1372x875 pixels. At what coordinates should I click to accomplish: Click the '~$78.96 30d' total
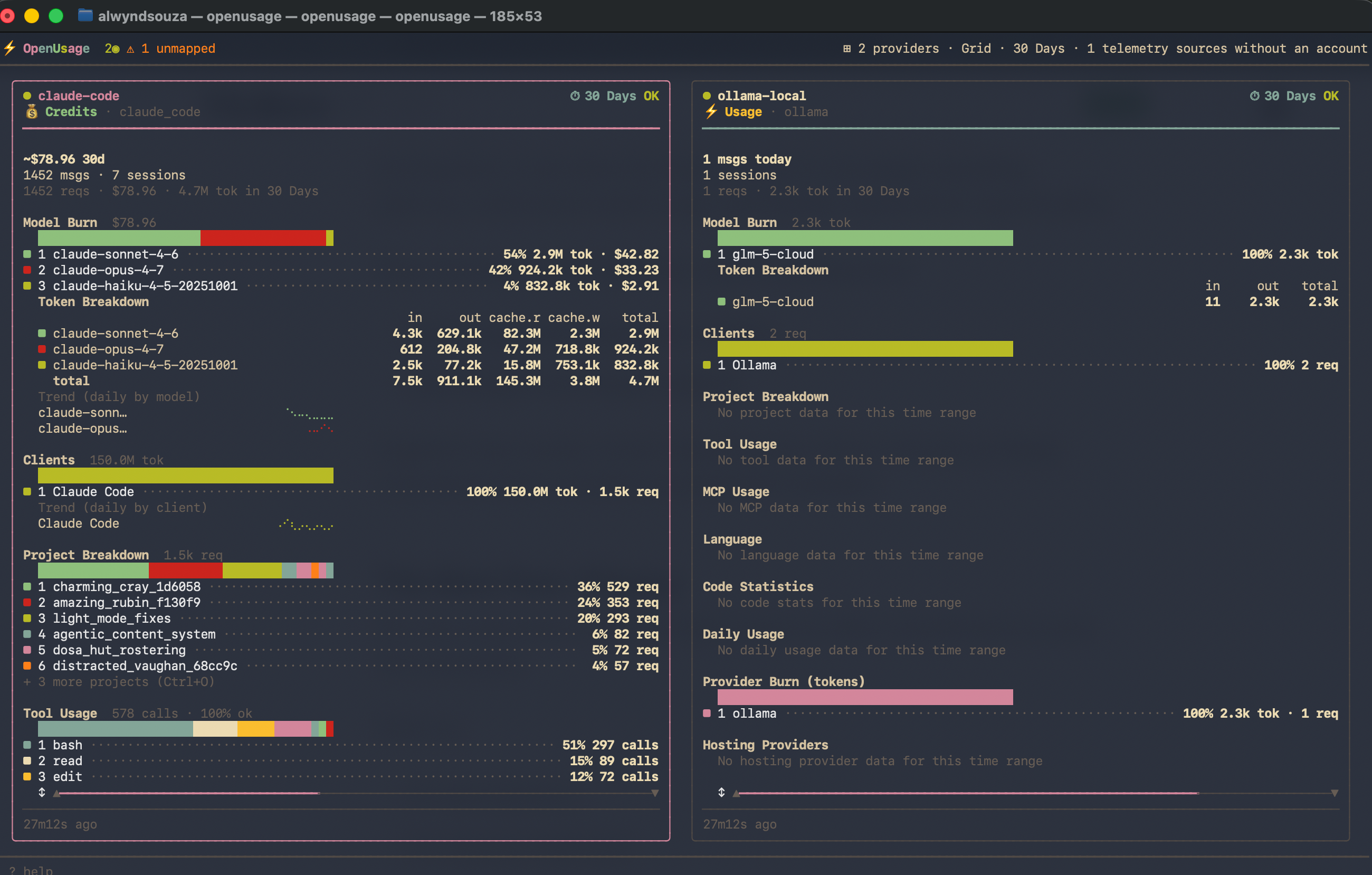coord(64,159)
